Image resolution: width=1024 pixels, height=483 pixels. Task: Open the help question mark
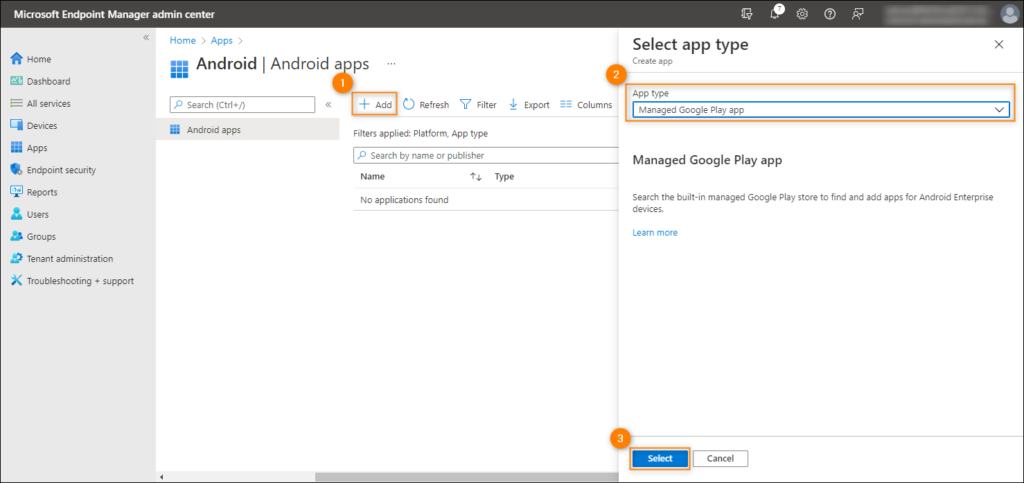pyautogui.click(x=829, y=14)
